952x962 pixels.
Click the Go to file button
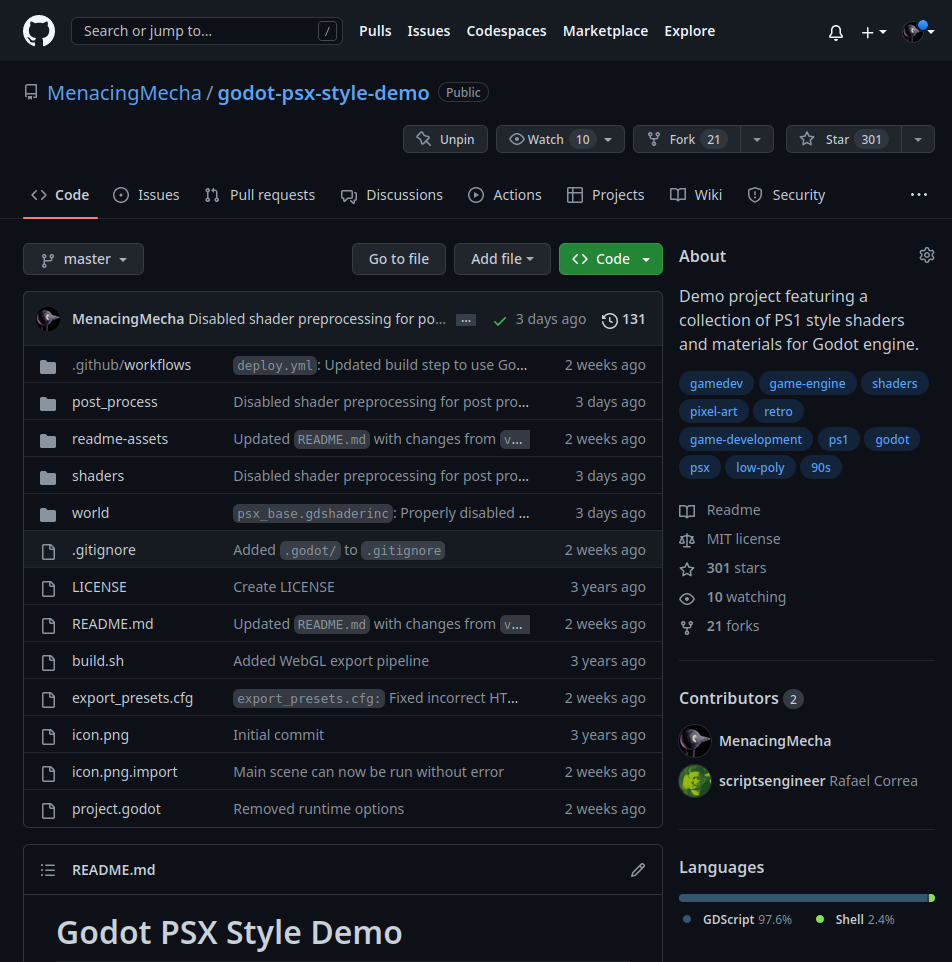pos(399,259)
